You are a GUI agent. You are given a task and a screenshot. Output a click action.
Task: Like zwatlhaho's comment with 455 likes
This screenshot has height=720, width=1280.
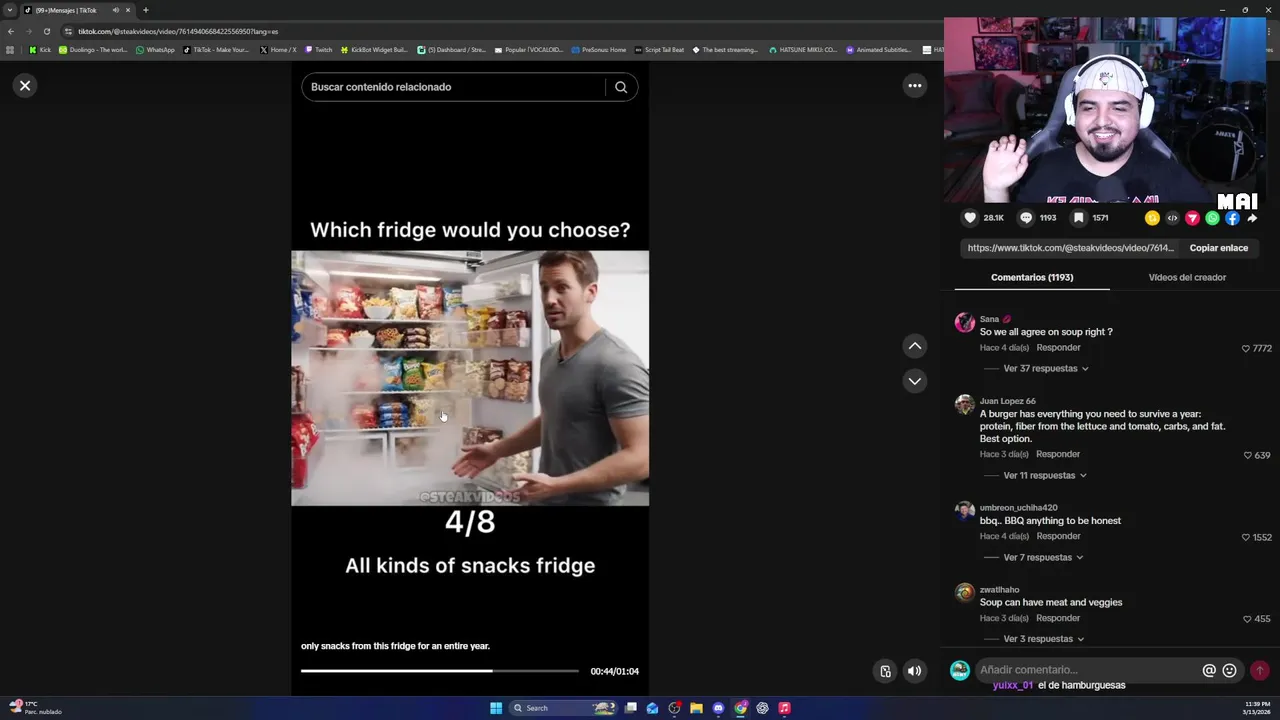click(1247, 619)
